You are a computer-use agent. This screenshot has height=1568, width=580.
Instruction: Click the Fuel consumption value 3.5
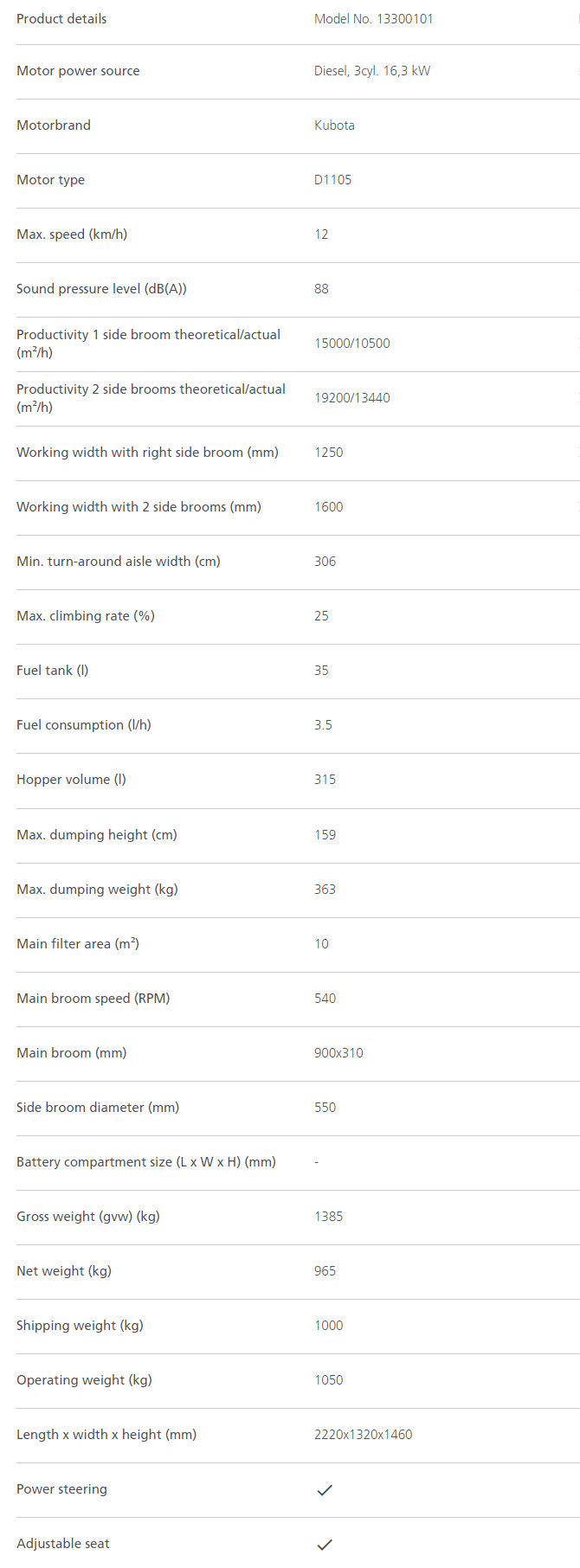pos(323,725)
